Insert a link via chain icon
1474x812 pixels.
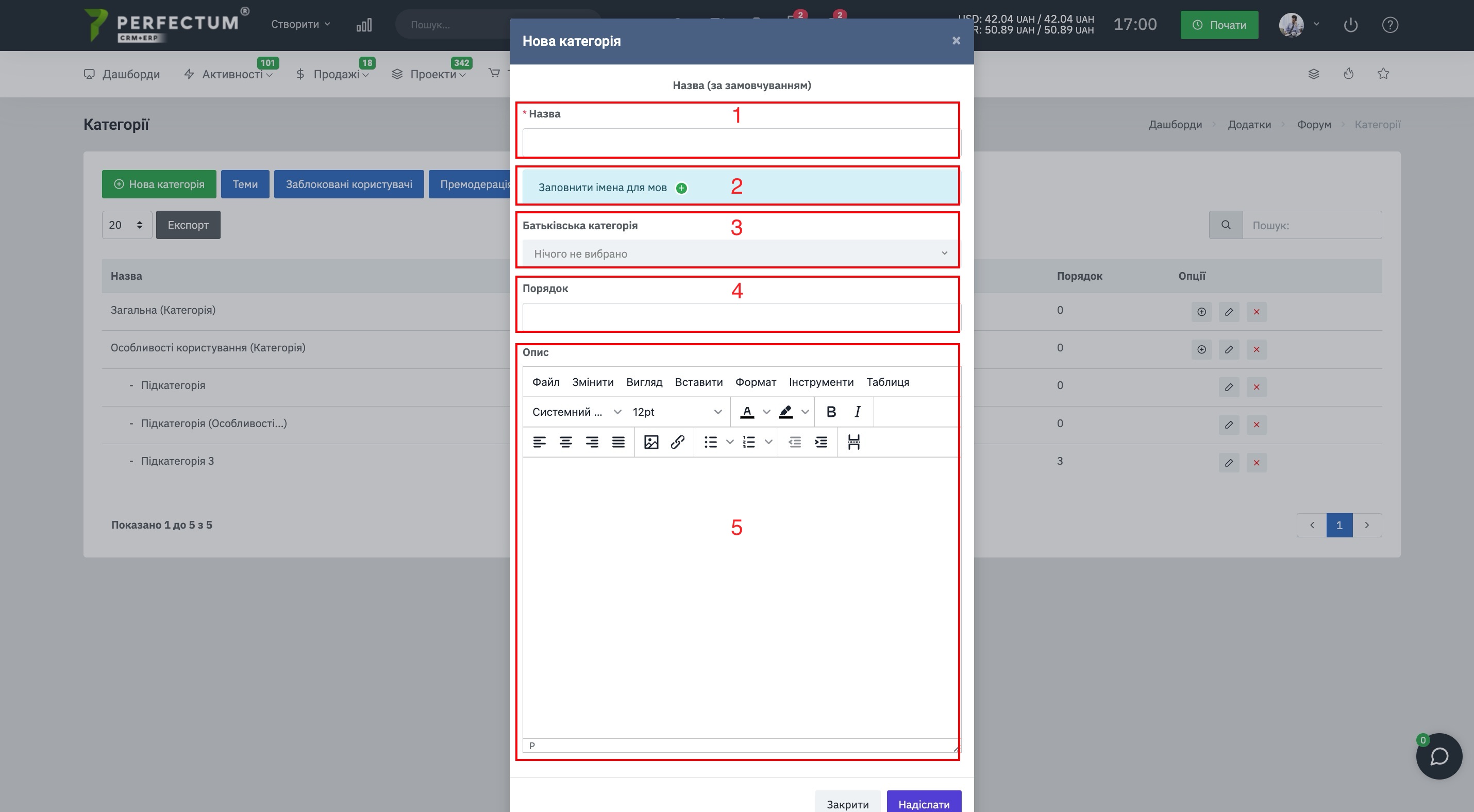tap(678, 442)
